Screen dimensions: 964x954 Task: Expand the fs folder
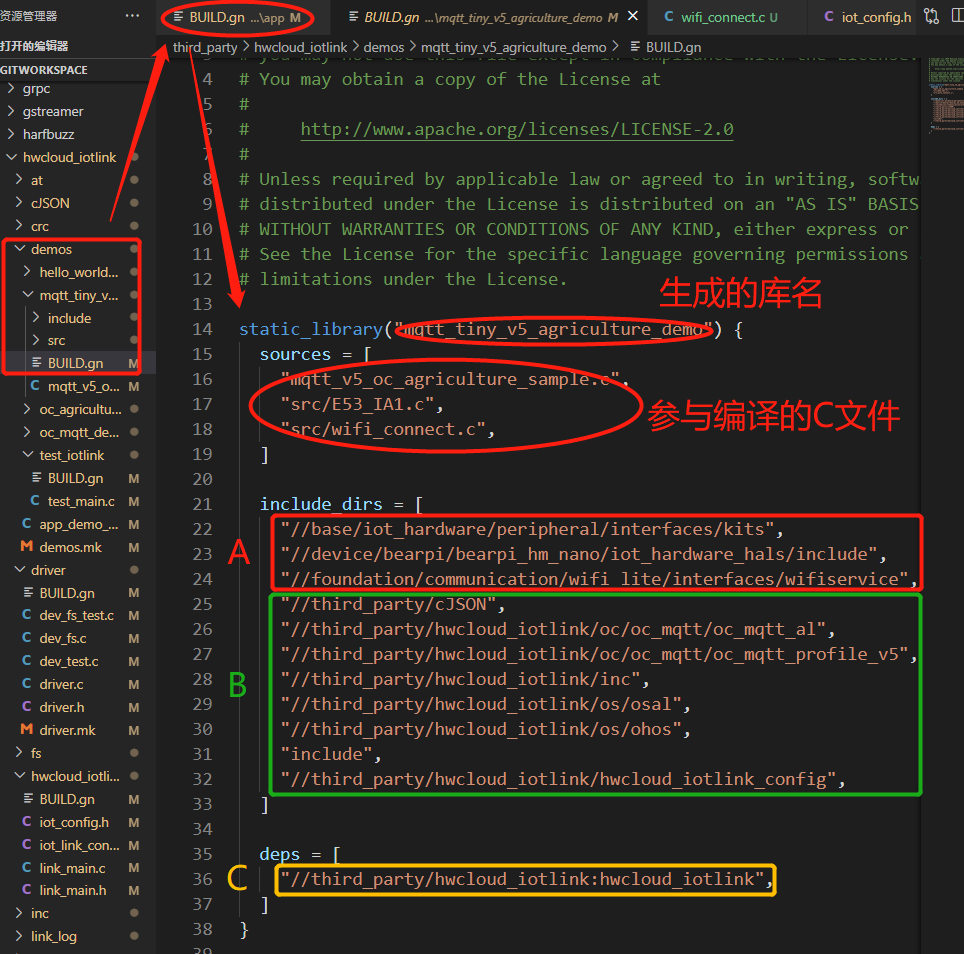point(77,753)
